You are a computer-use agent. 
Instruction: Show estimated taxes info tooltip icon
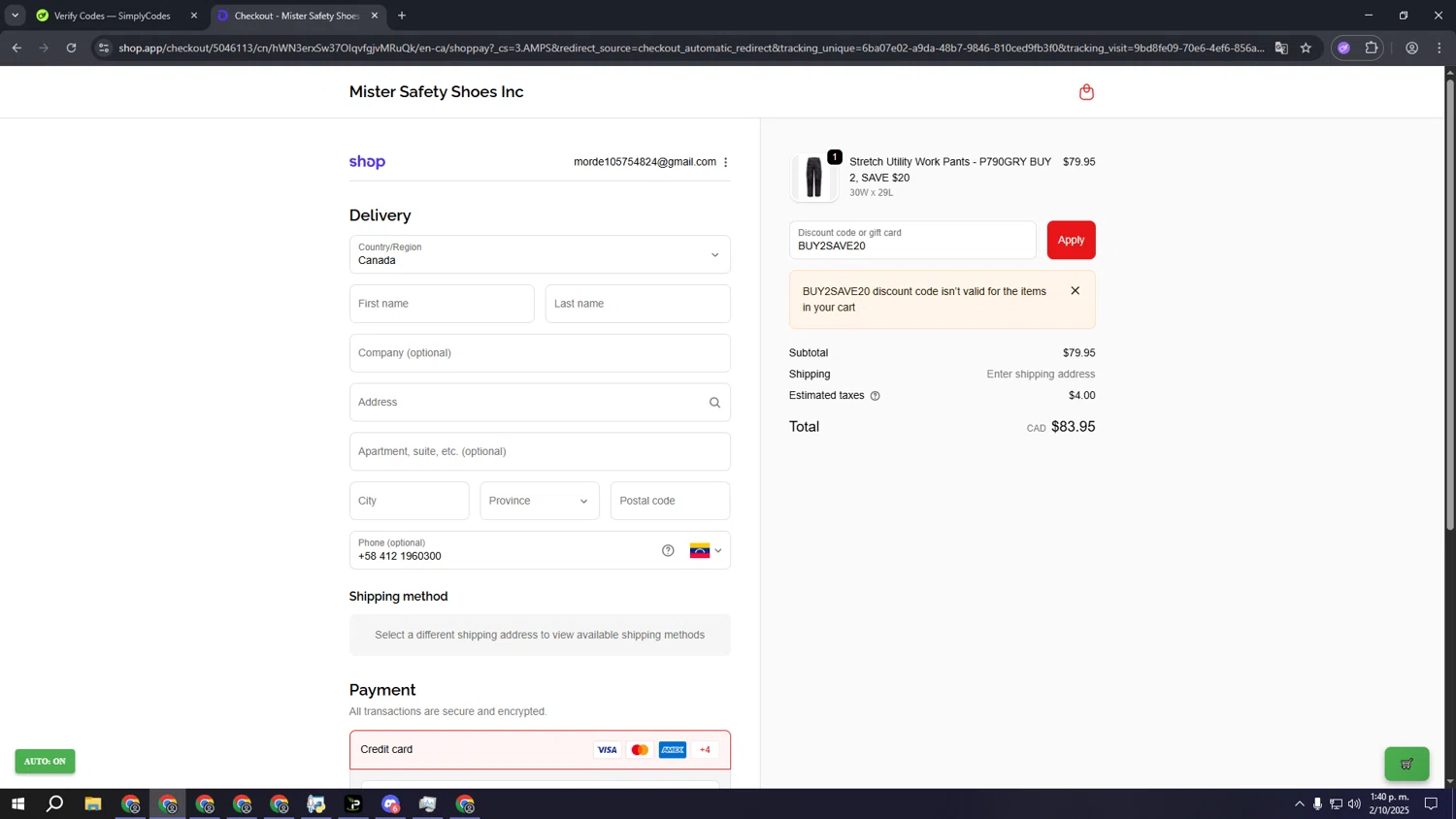pos(875,396)
